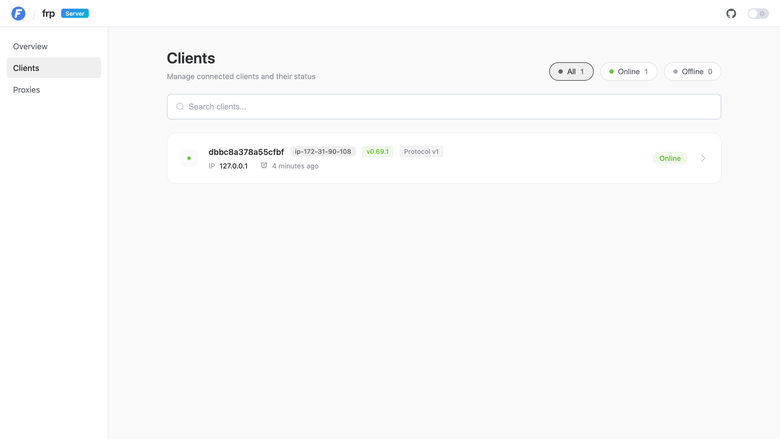Focus the Search clients field
The image size is (780, 439).
(x=444, y=106)
